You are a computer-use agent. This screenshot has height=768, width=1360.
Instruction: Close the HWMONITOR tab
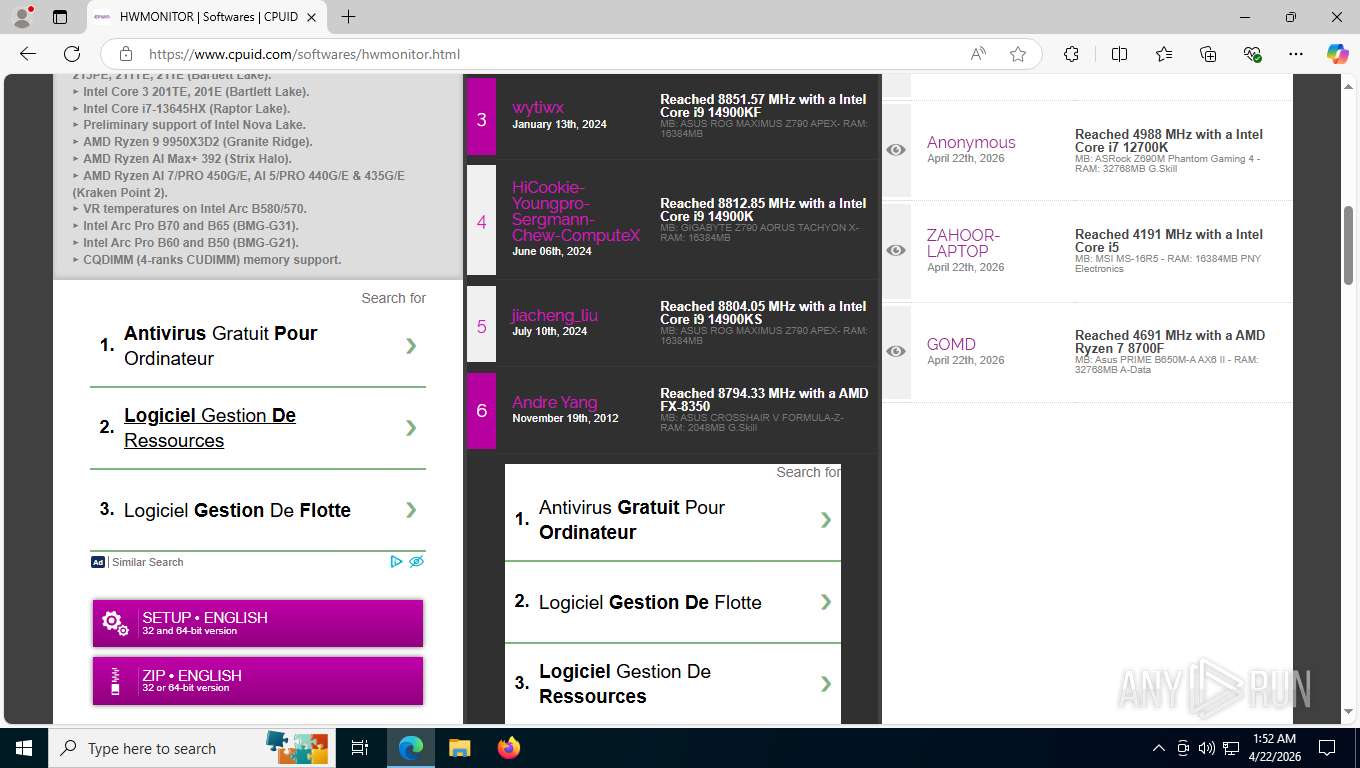(x=312, y=17)
